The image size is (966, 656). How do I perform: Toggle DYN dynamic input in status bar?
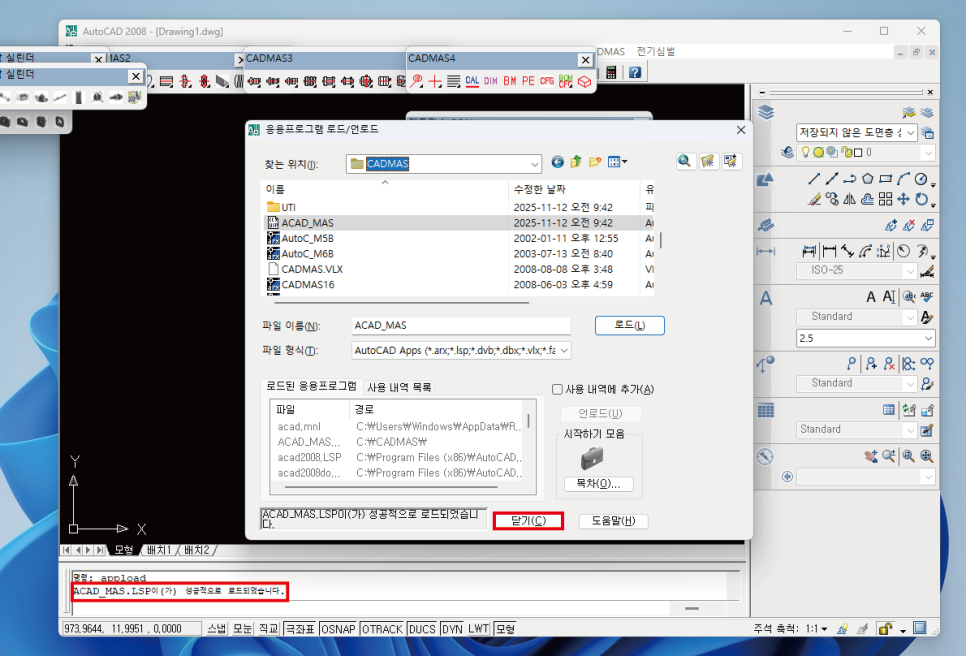click(x=452, y=629)
